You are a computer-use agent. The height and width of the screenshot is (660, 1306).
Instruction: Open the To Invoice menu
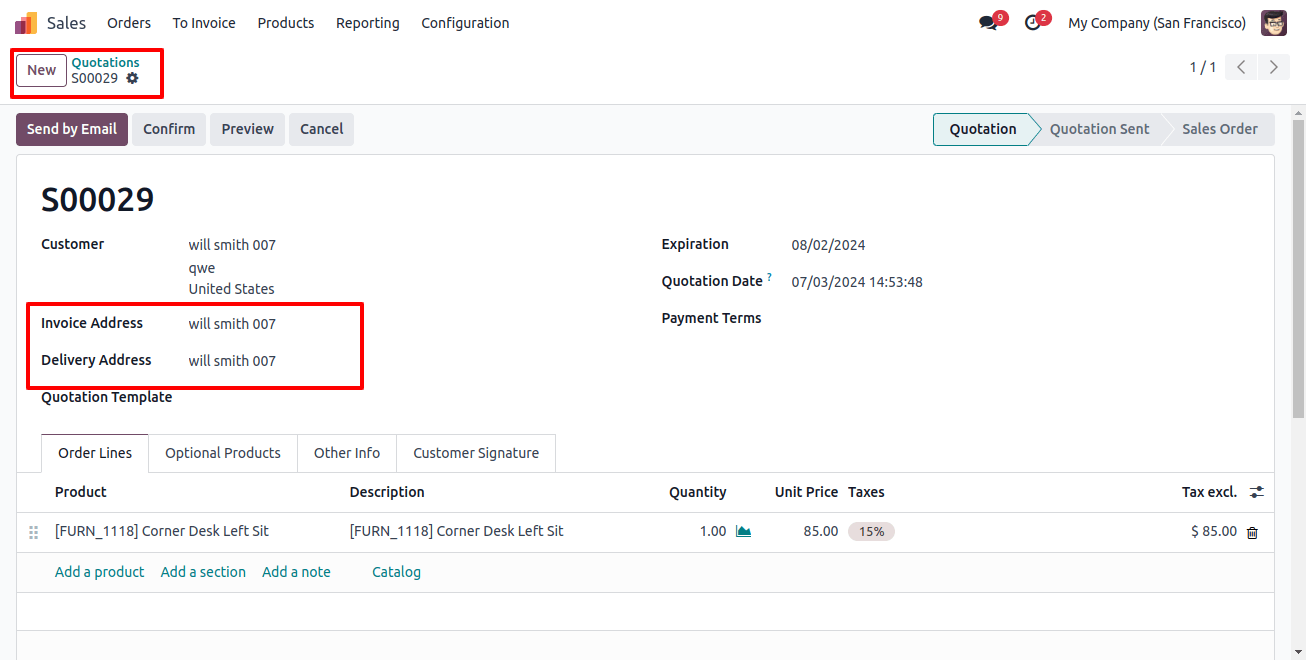204,23
